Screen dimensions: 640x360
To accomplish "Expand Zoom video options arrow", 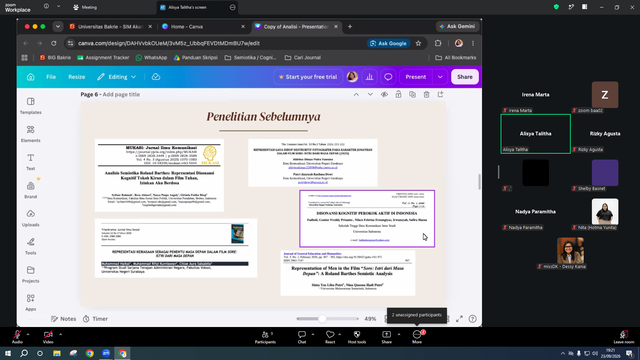I will point(60,334).
